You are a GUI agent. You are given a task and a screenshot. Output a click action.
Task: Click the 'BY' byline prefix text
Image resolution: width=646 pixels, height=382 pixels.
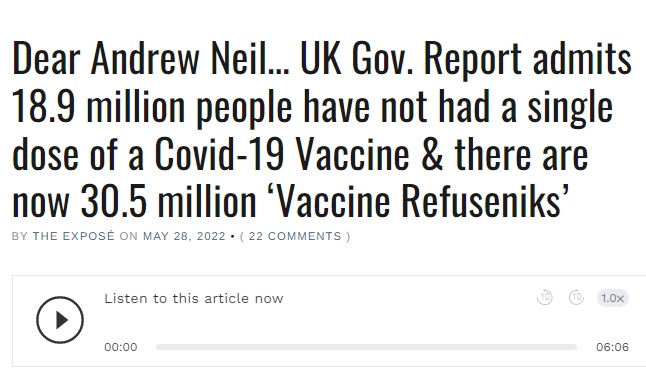tap(19, 236)
